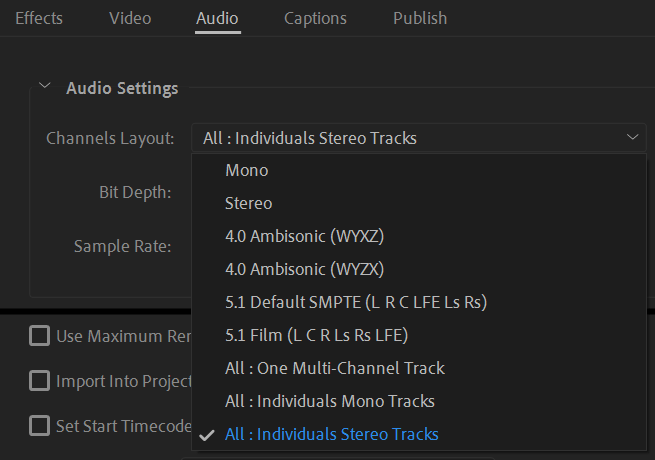Collapse the Audio Settings section
Screen dimensions: 655x460
click(x=45, y=87)
